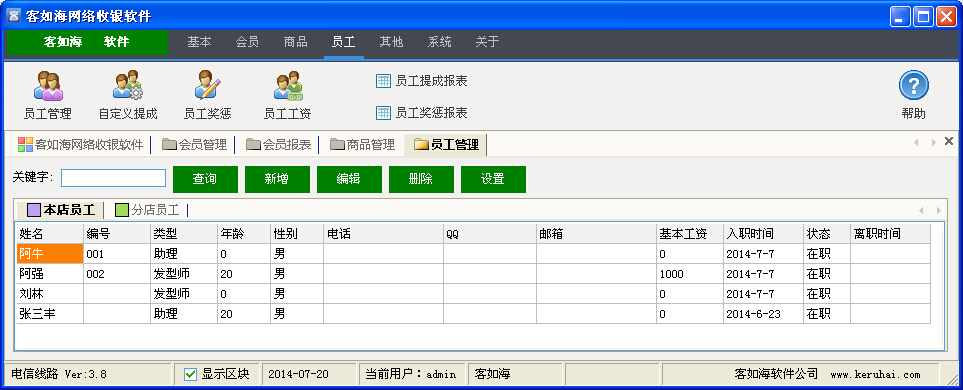963x390 pixels.
Task: Select employee row 刘林
Action: (x=474, y=294)
